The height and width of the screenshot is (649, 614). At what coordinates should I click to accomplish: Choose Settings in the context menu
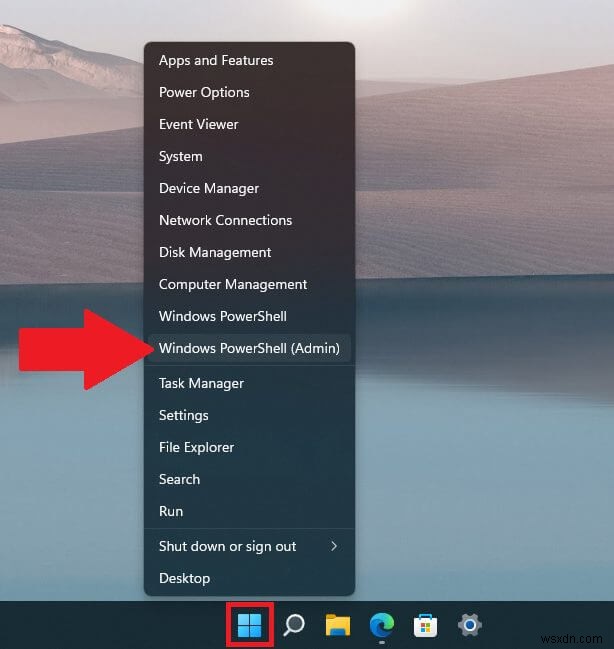point(249,415)
